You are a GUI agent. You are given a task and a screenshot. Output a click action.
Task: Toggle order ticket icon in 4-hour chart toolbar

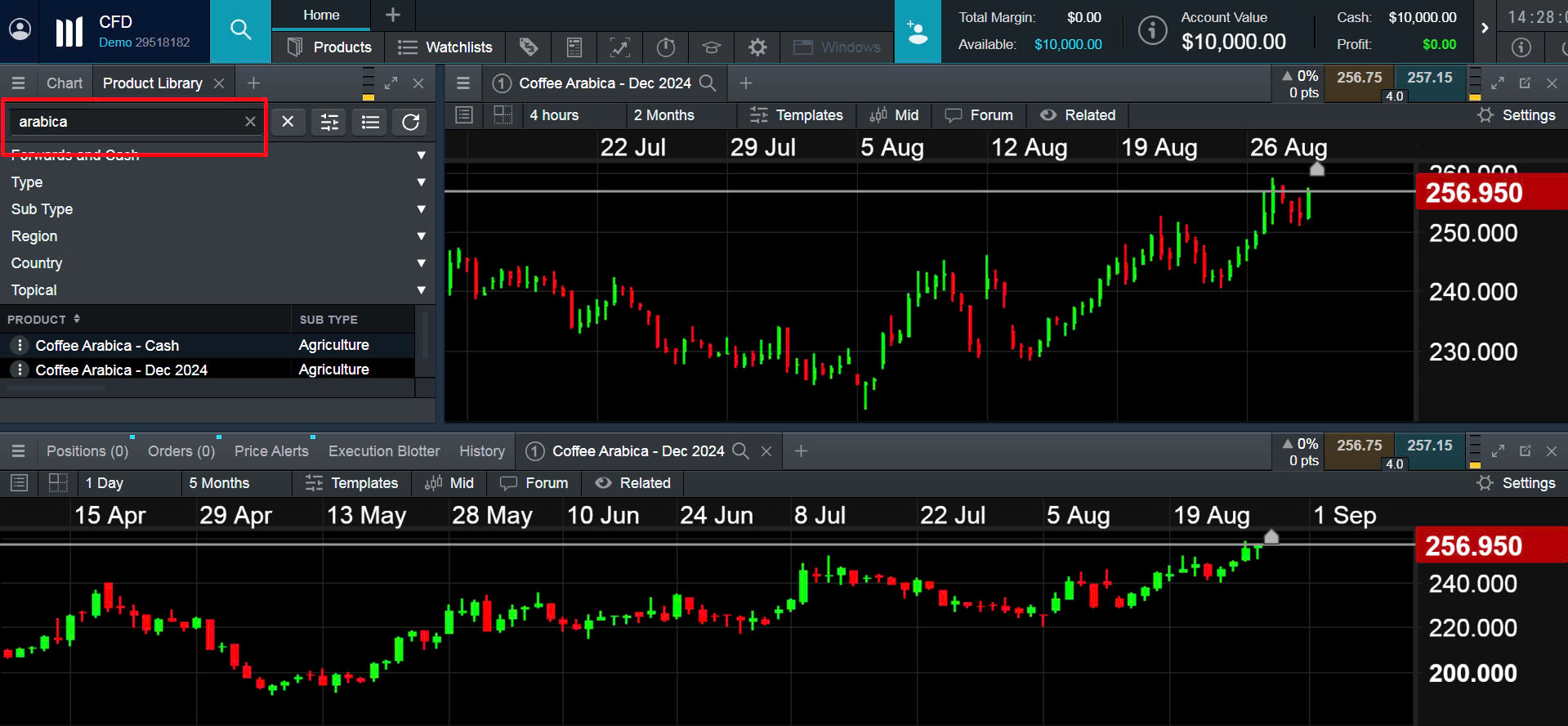point(464,115)
